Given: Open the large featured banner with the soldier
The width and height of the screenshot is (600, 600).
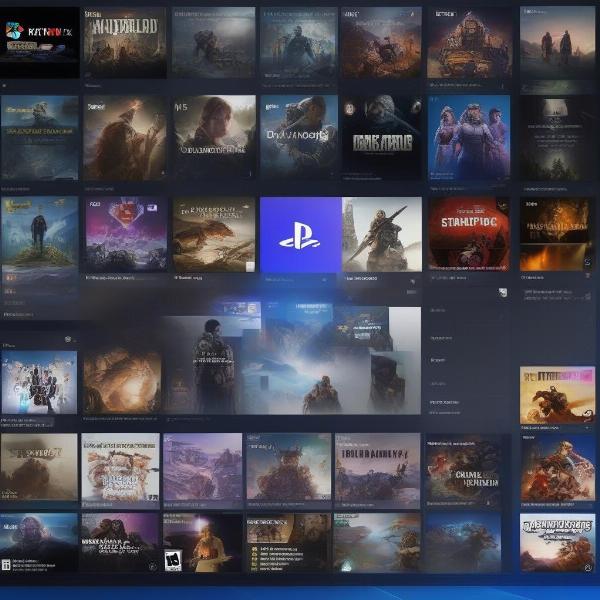Looking at the screenshot, I should [291, 360].
